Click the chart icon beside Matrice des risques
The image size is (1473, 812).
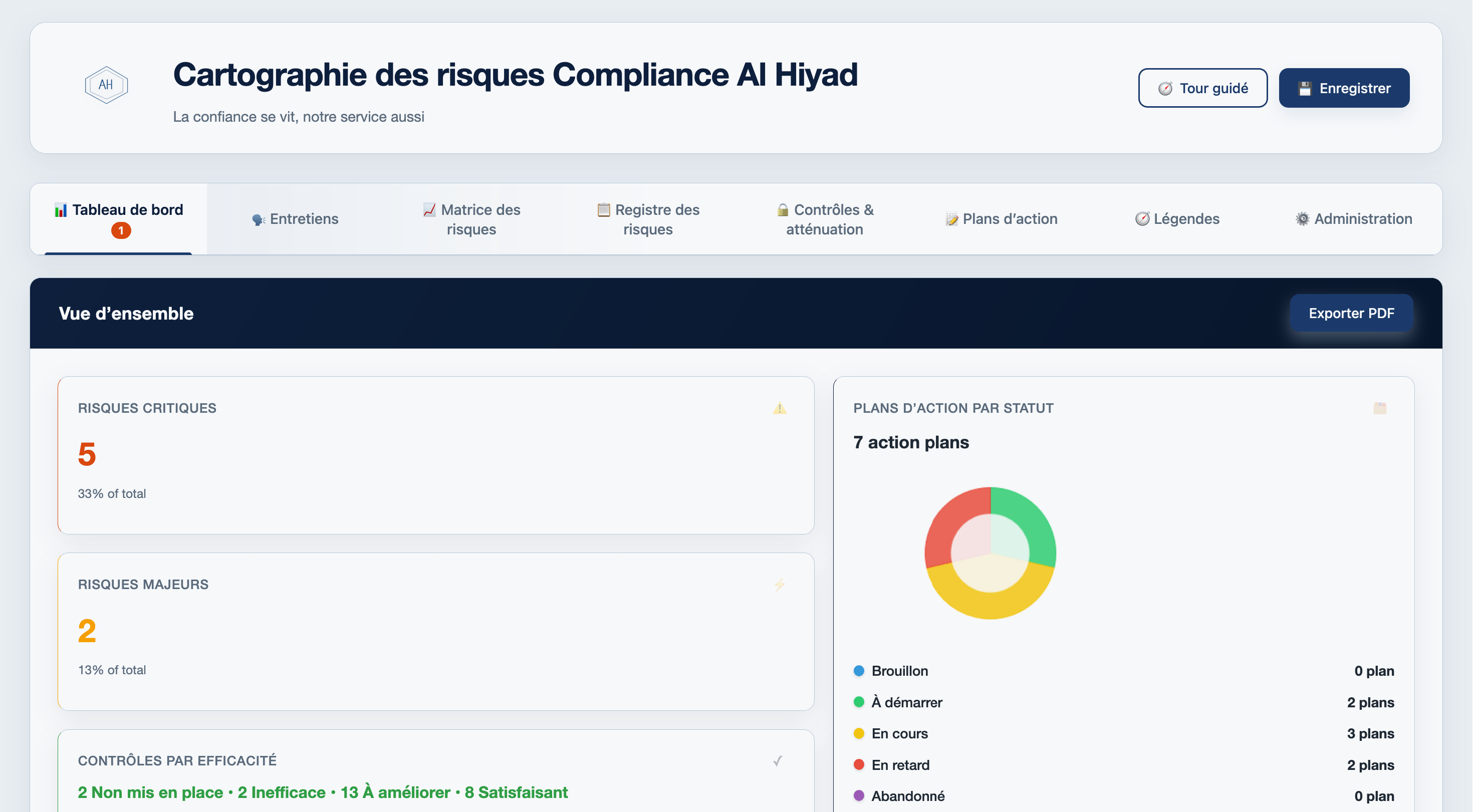coord(429,210)
